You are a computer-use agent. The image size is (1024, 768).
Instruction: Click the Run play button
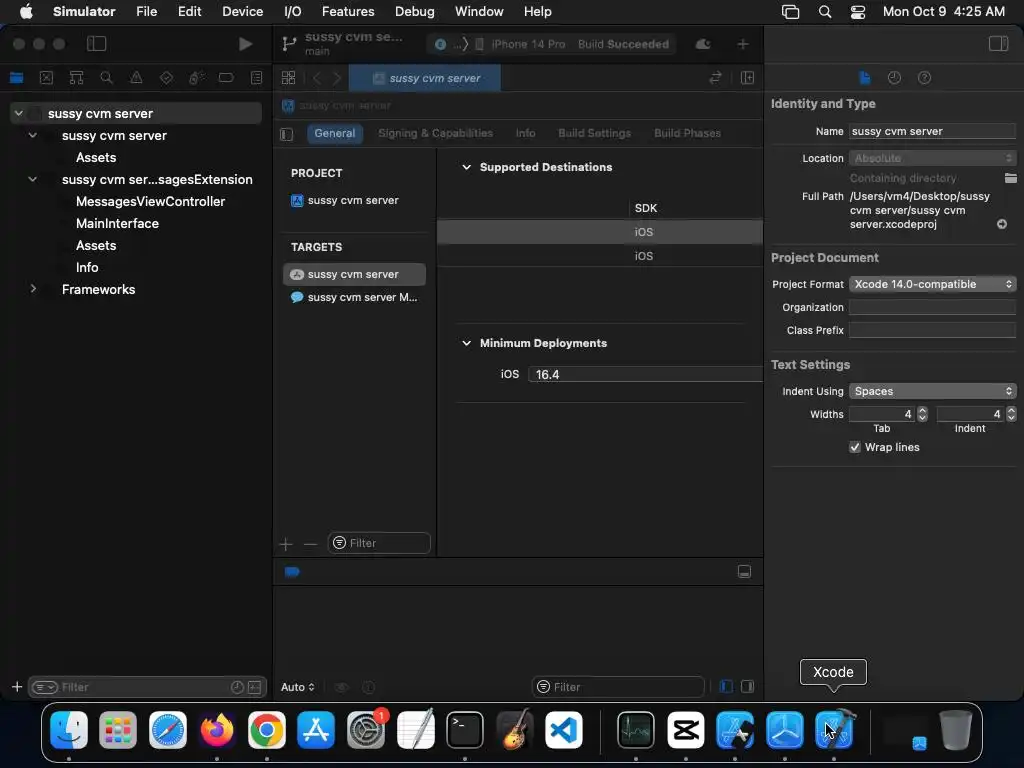point(246,44)
